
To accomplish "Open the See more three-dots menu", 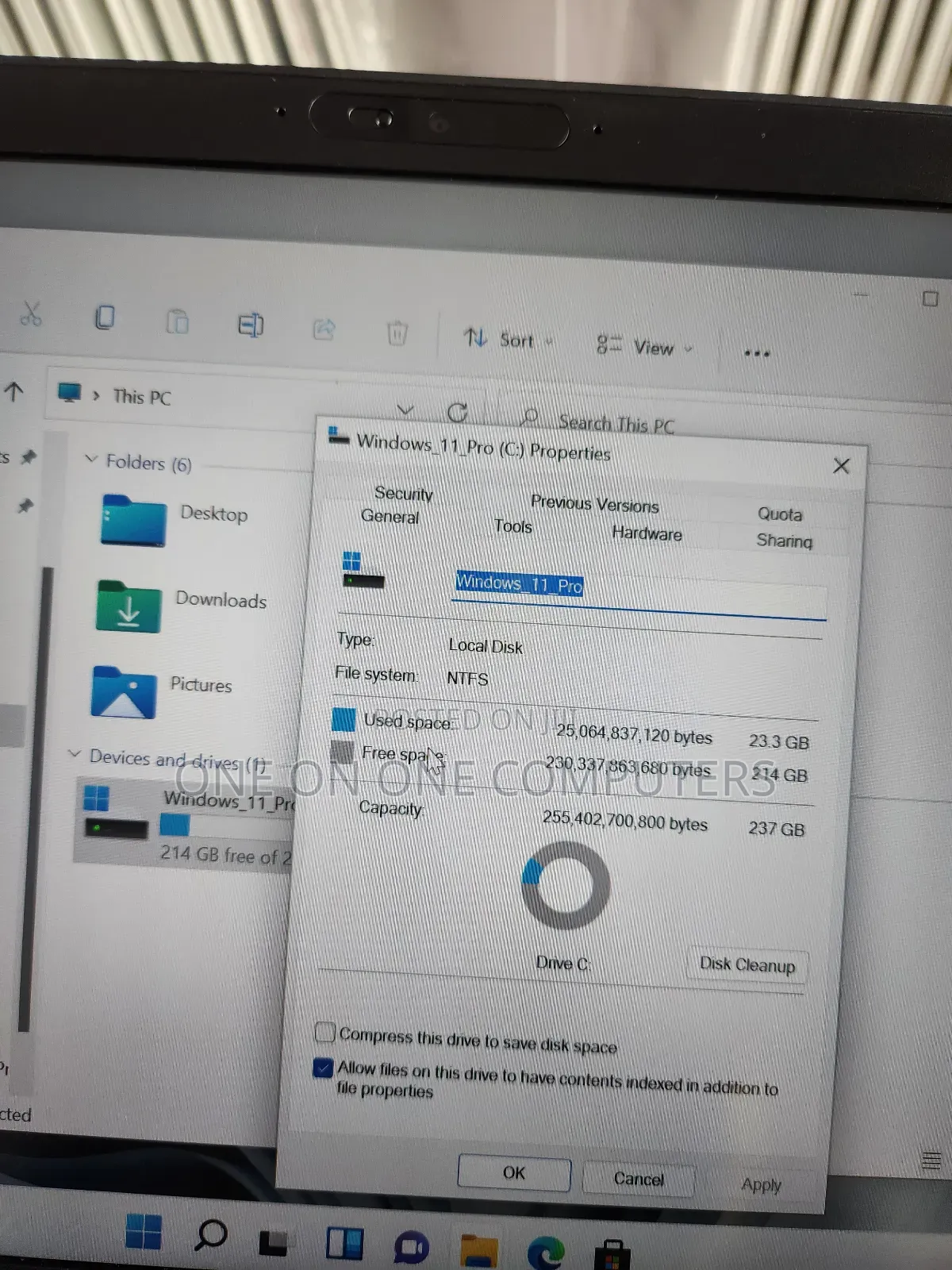I will pos(757,353).
